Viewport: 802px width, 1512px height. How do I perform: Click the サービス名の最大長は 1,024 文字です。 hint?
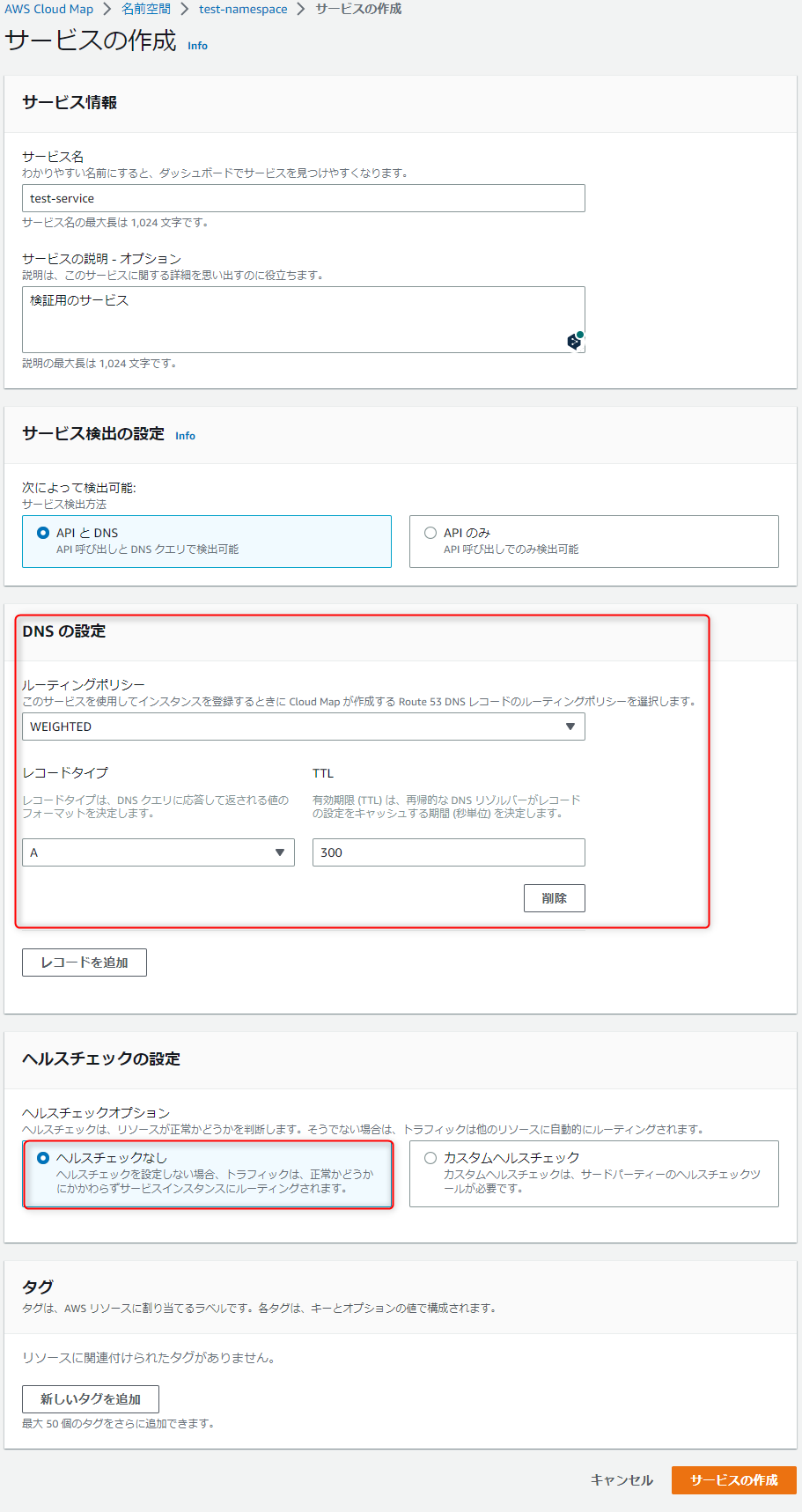117,222
